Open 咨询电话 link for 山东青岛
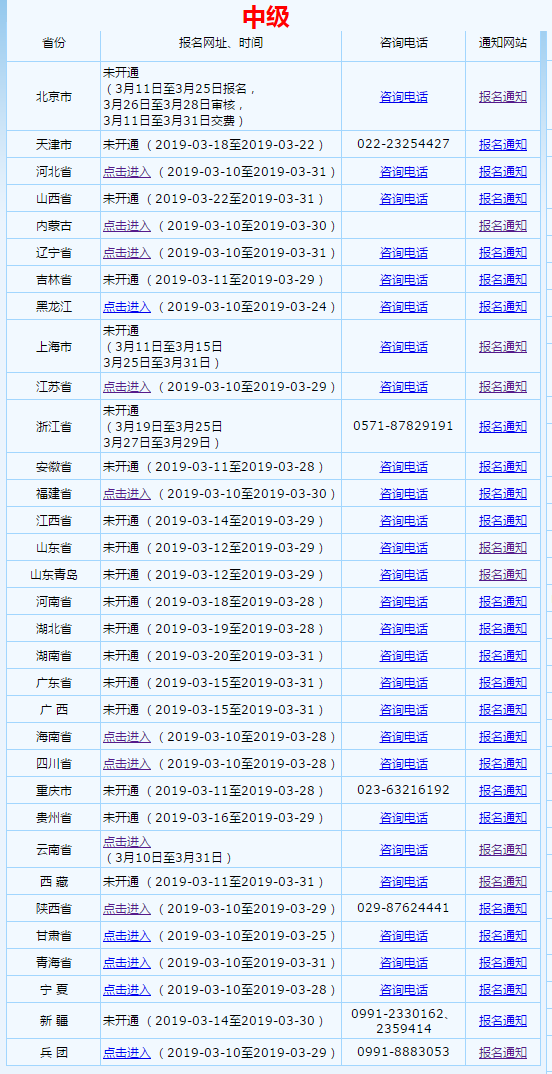 [403, 575]
